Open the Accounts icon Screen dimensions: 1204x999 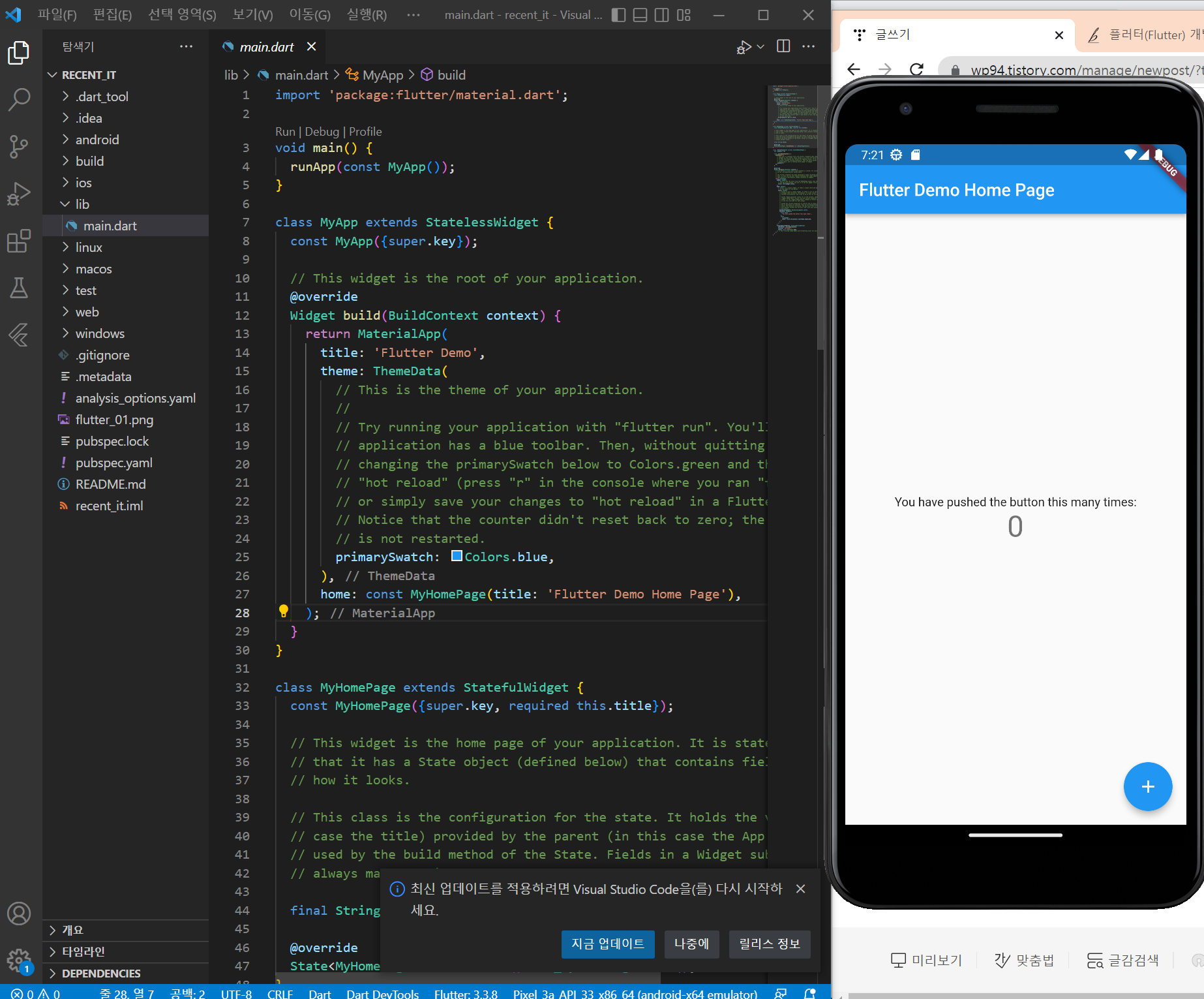[19, 914]
